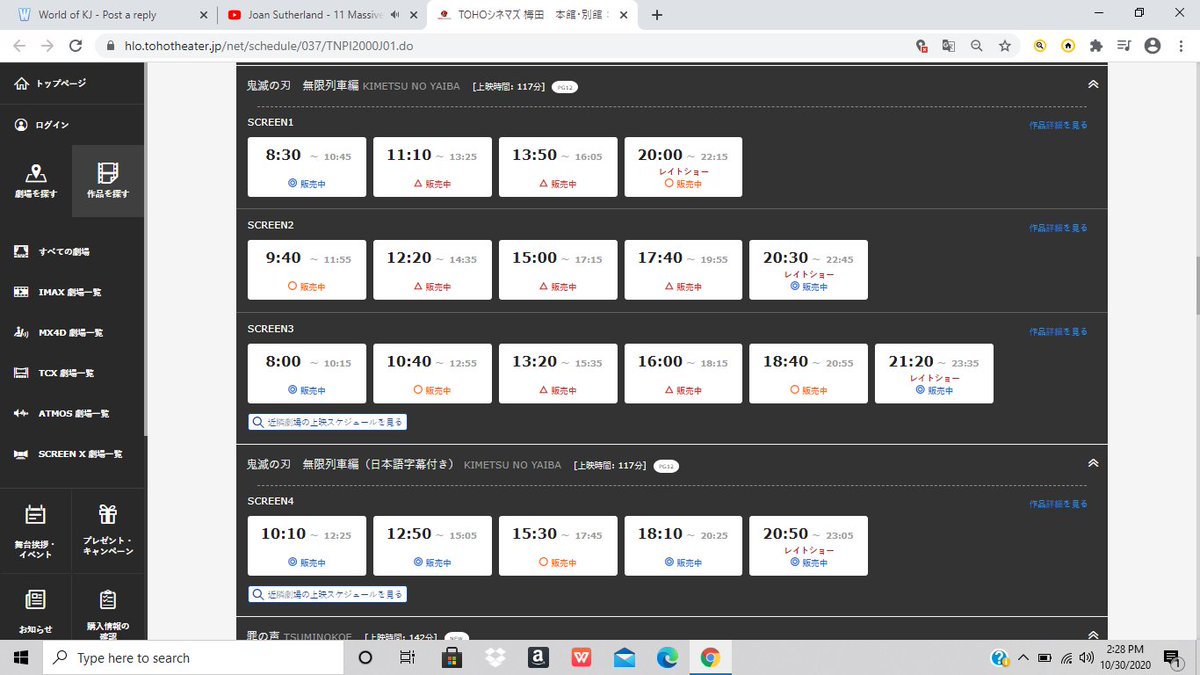Screen dimensions: 1200x675
Task: Select the 8:30 showtime on SCREEN1
Action: [307, 167]
